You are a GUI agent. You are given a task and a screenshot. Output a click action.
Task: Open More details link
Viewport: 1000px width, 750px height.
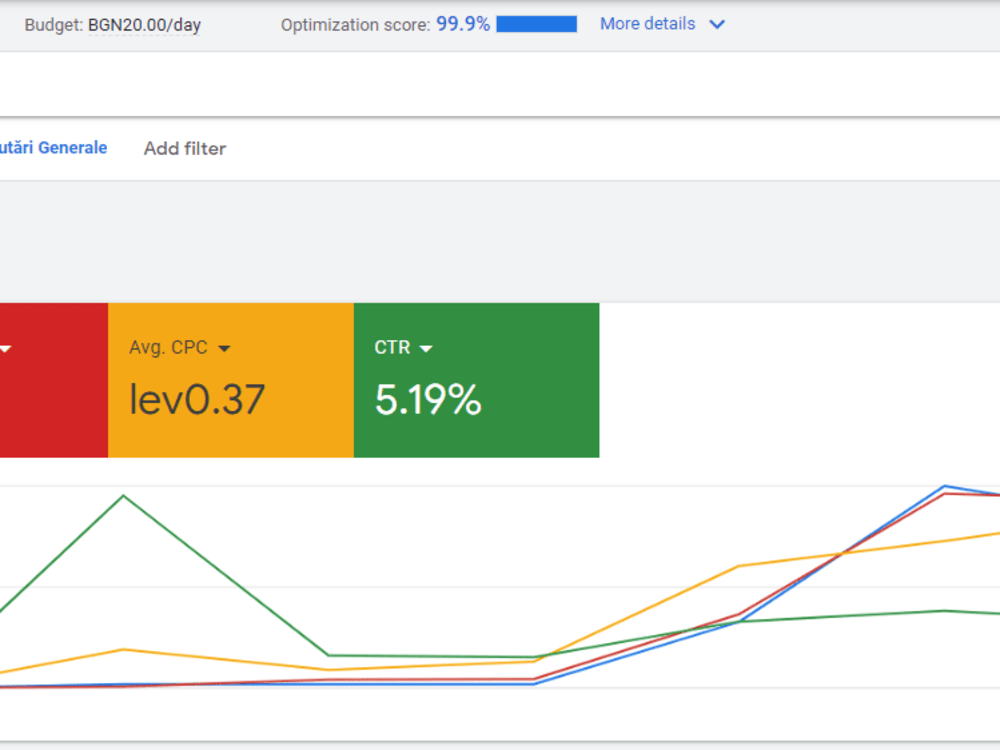pyautogui.click(x=647, y=24)
